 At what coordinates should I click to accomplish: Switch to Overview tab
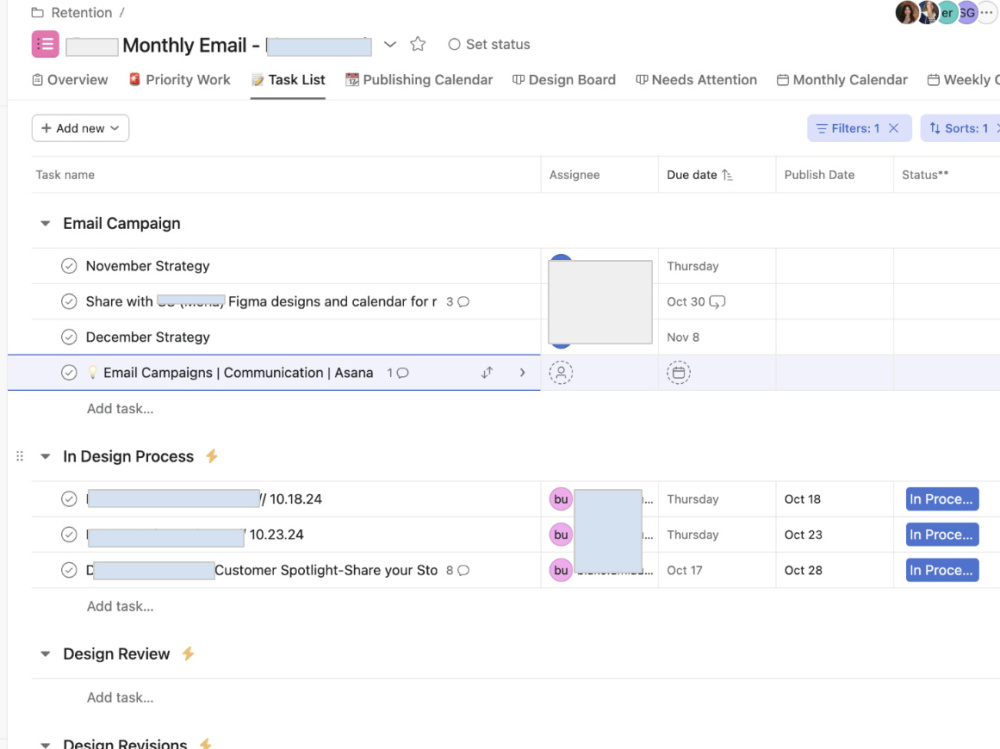tap(70, 80)
